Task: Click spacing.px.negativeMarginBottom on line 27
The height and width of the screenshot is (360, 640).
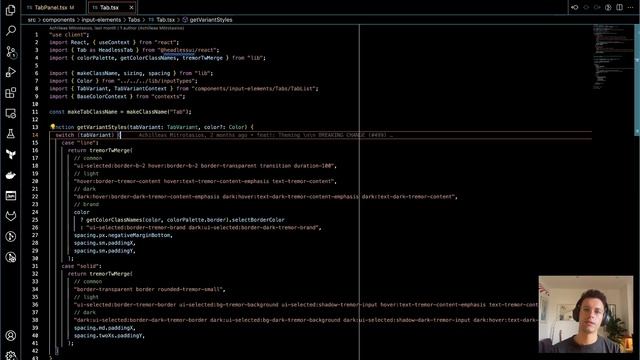Action: coord(123,235)
